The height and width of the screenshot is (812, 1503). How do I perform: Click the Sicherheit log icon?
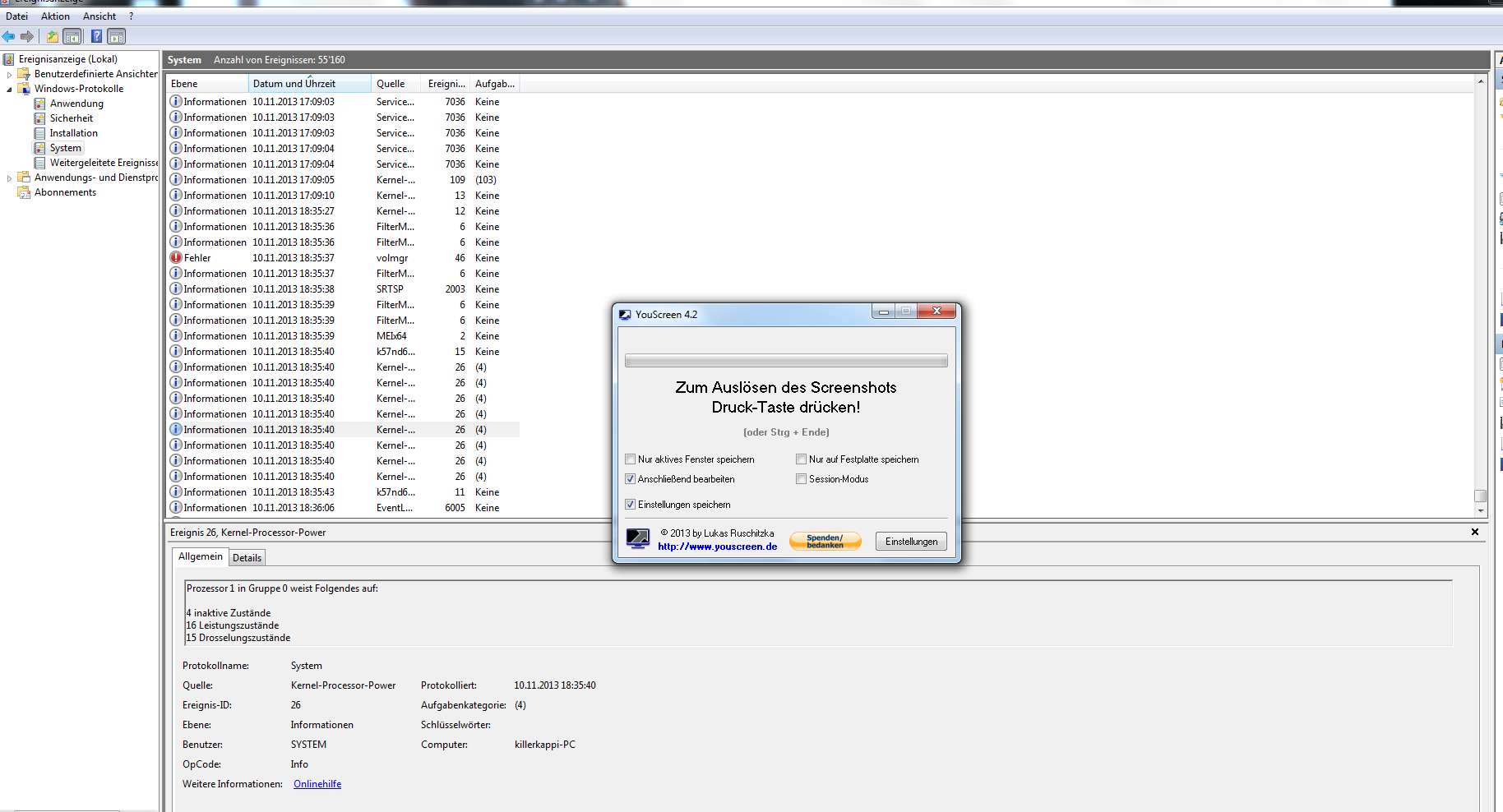pyautogui.click(x=39, y=118)
